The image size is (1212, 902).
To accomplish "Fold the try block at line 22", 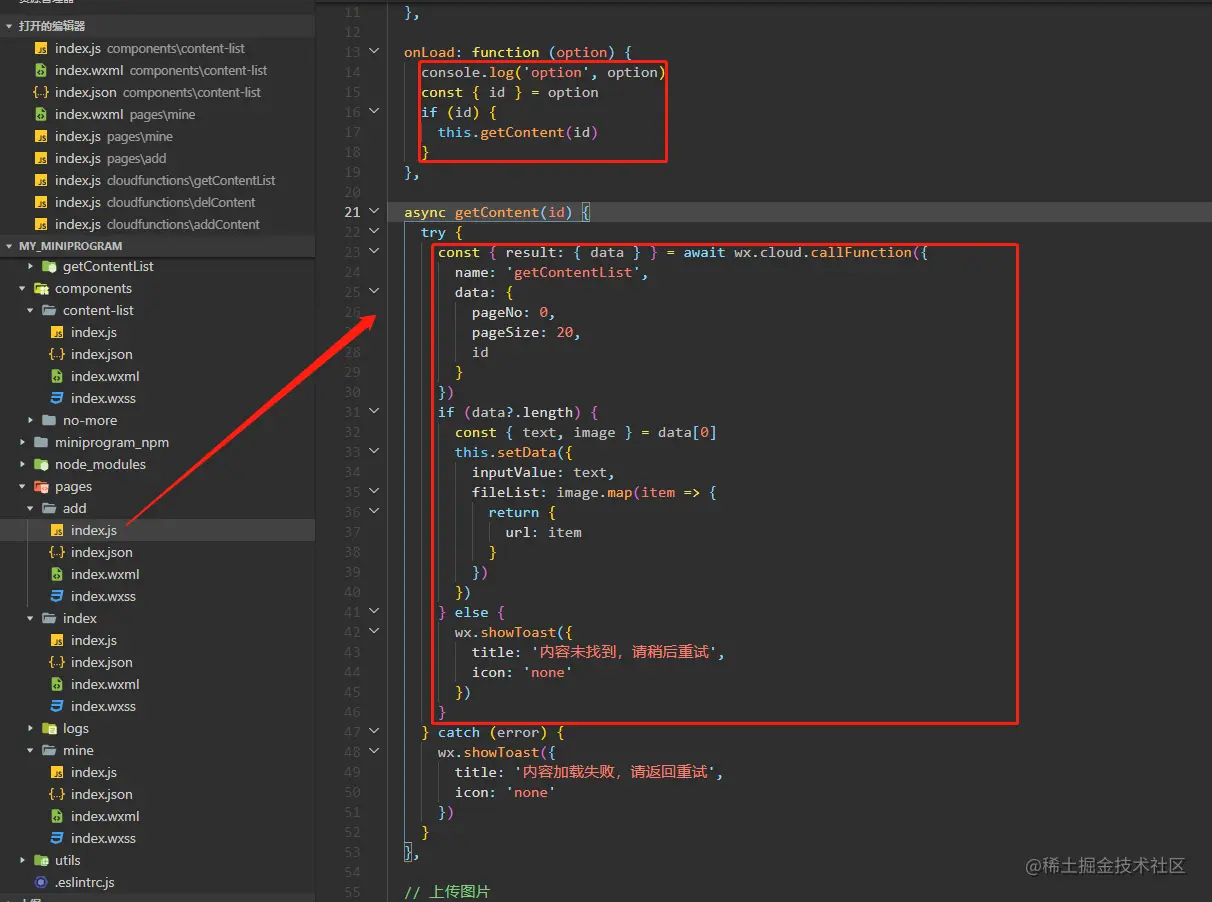I will pyautogui.click(x=374, y=231).
